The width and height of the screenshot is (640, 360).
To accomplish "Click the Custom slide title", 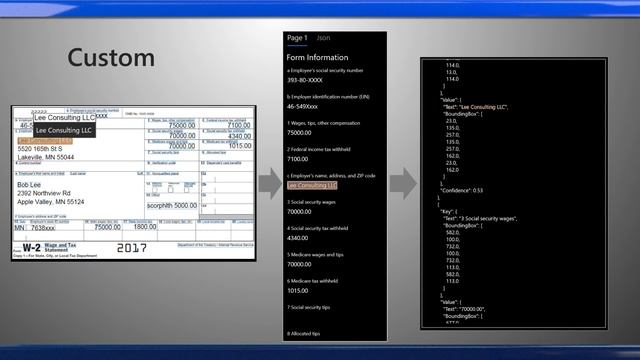I will [111, 58].
